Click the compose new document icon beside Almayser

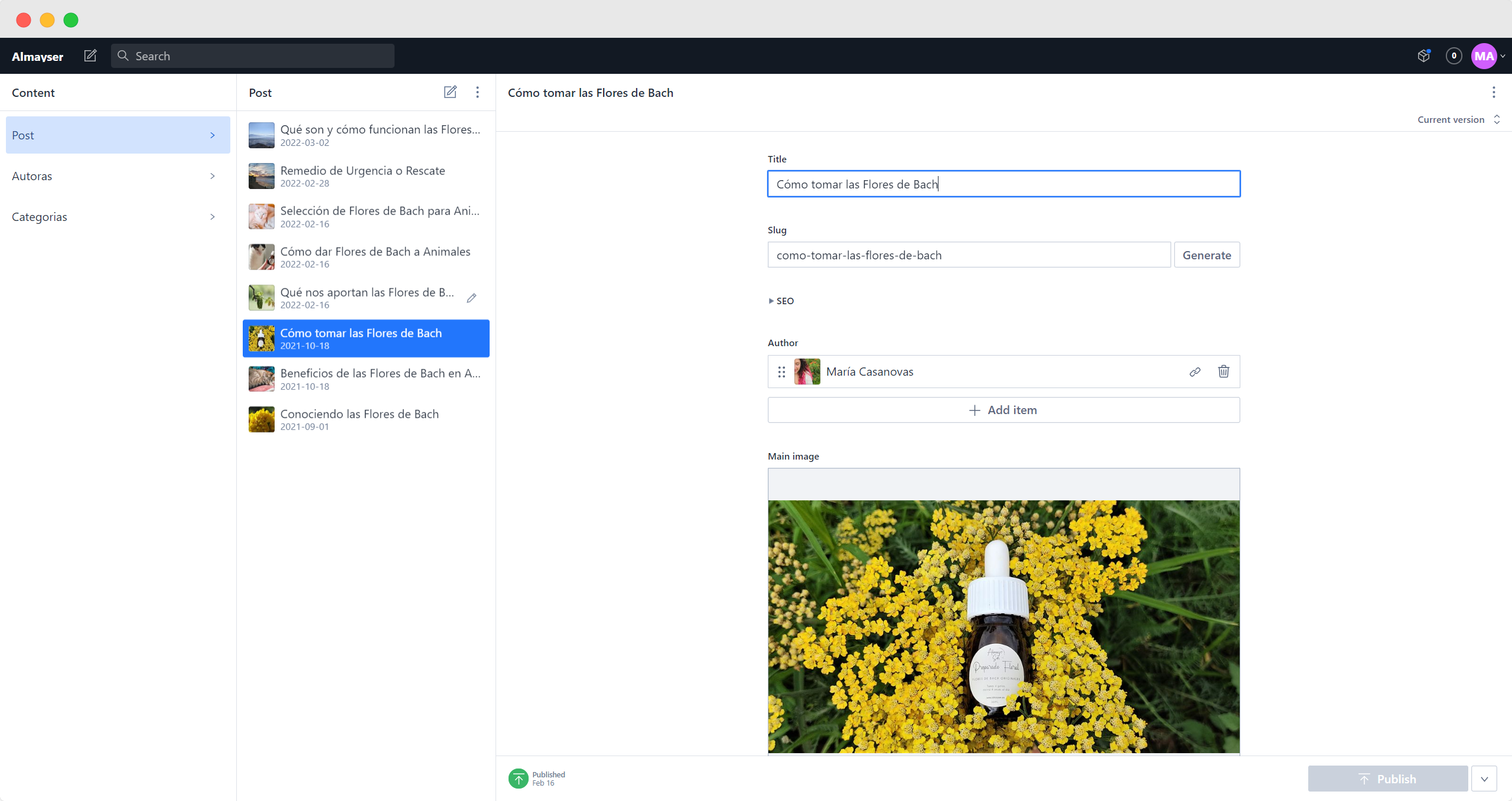click(90, 56)
